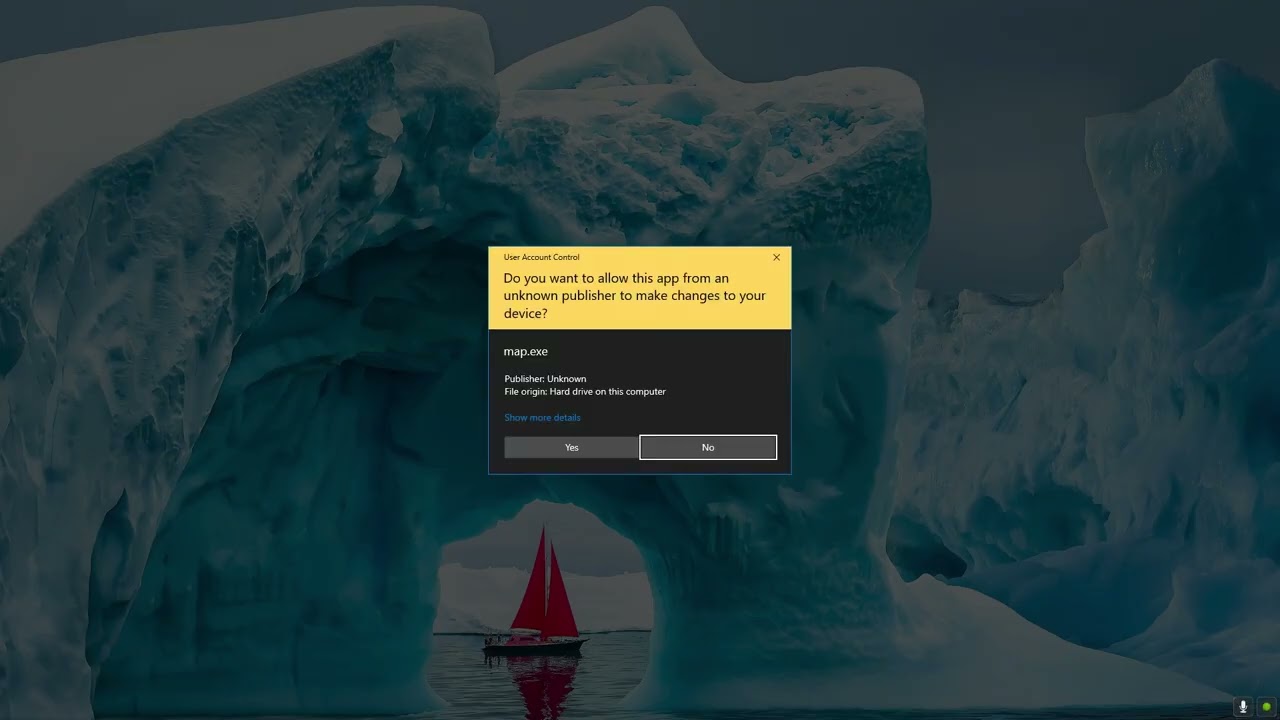Click the User Account Control title text
This screenshot has height=720, width=1280.
[541, 257]
